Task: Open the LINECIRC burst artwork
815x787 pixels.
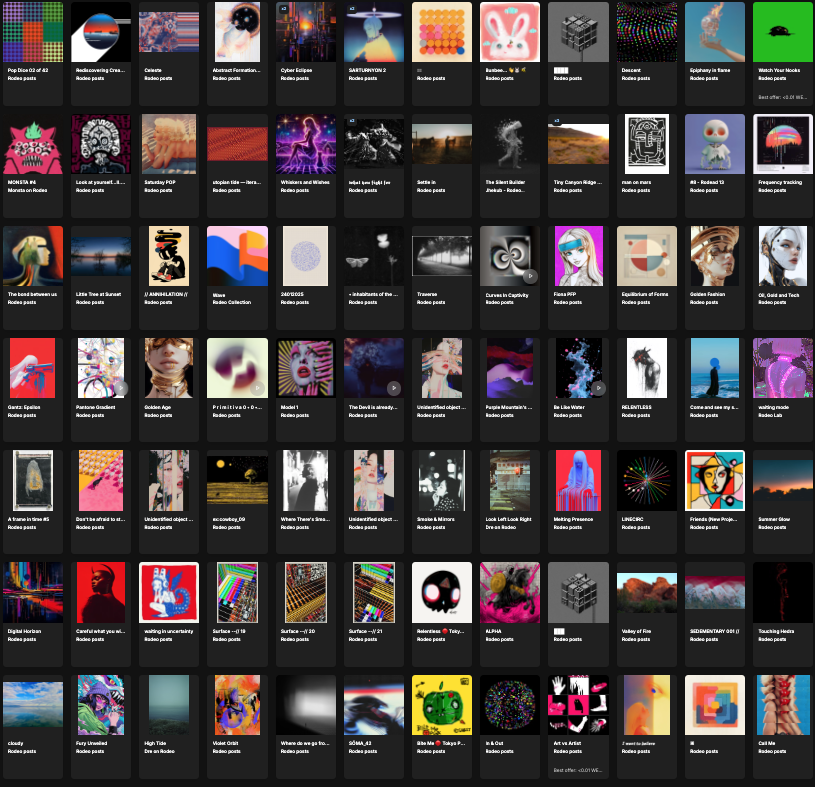Action: [x=647, y=480]
